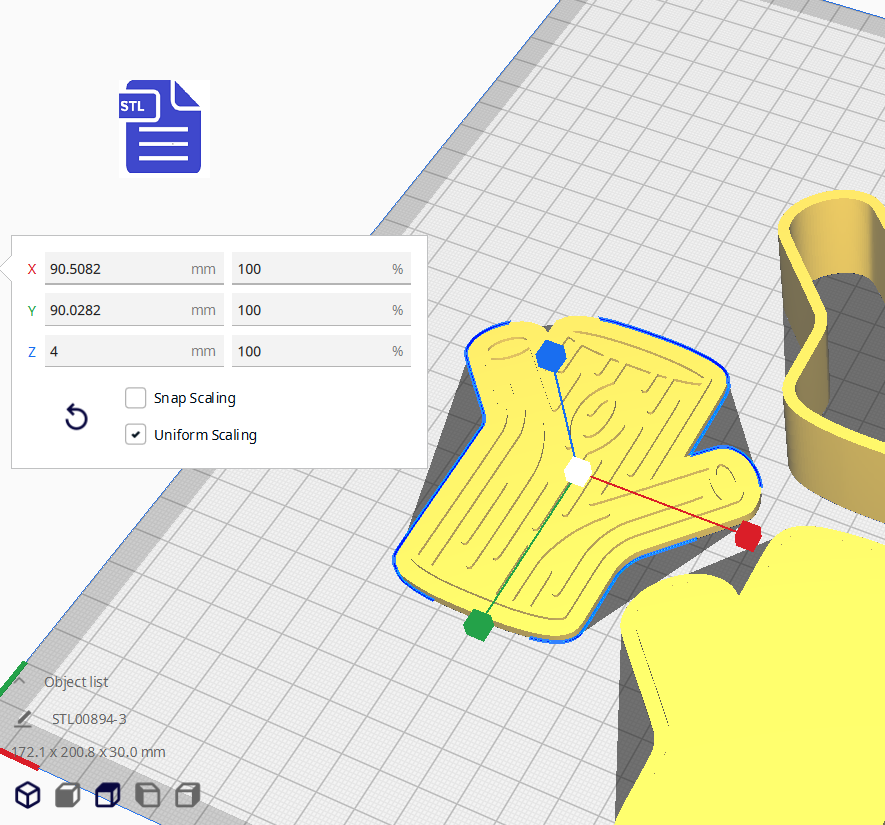Switch to front view camera icon

pos(67,795)
